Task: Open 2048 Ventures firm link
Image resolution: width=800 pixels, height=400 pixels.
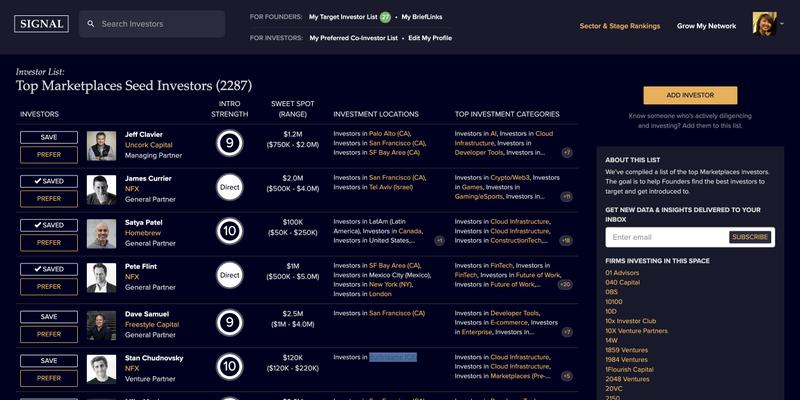Action: 627,379
